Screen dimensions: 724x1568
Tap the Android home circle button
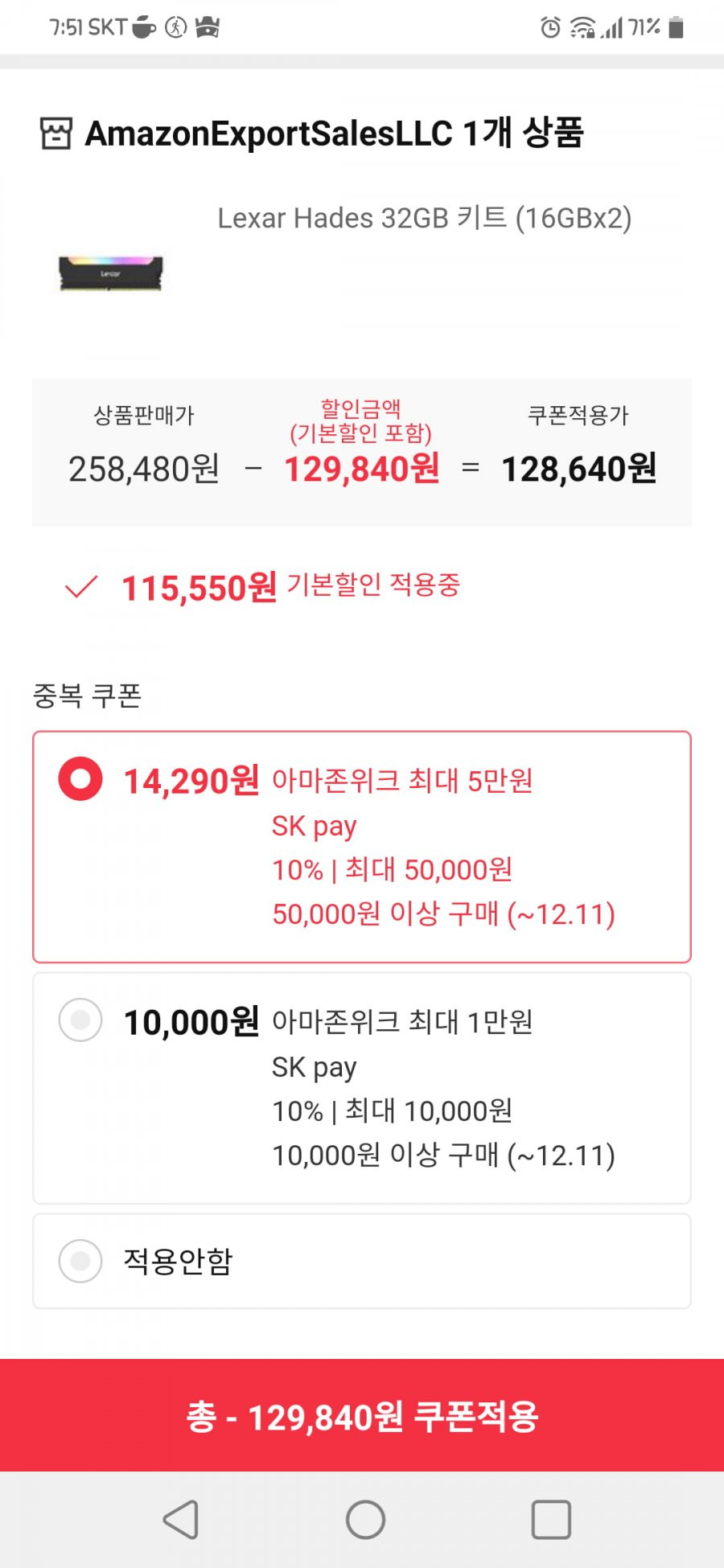coord(365,1519)
